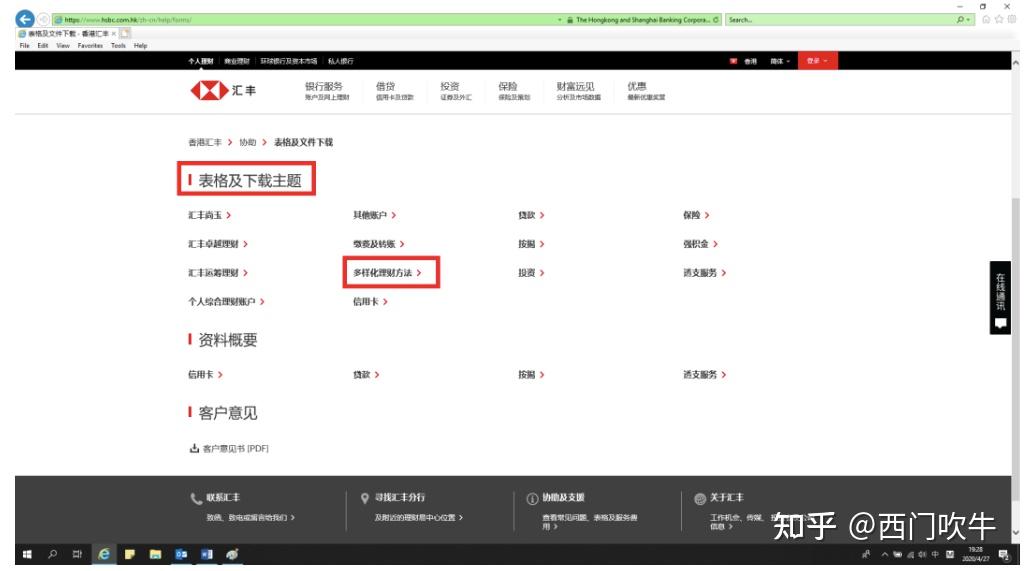The height and width of the screenshot is (571, 1024).
Task: Click the browser Back arrow button
Action: [25, 19]
